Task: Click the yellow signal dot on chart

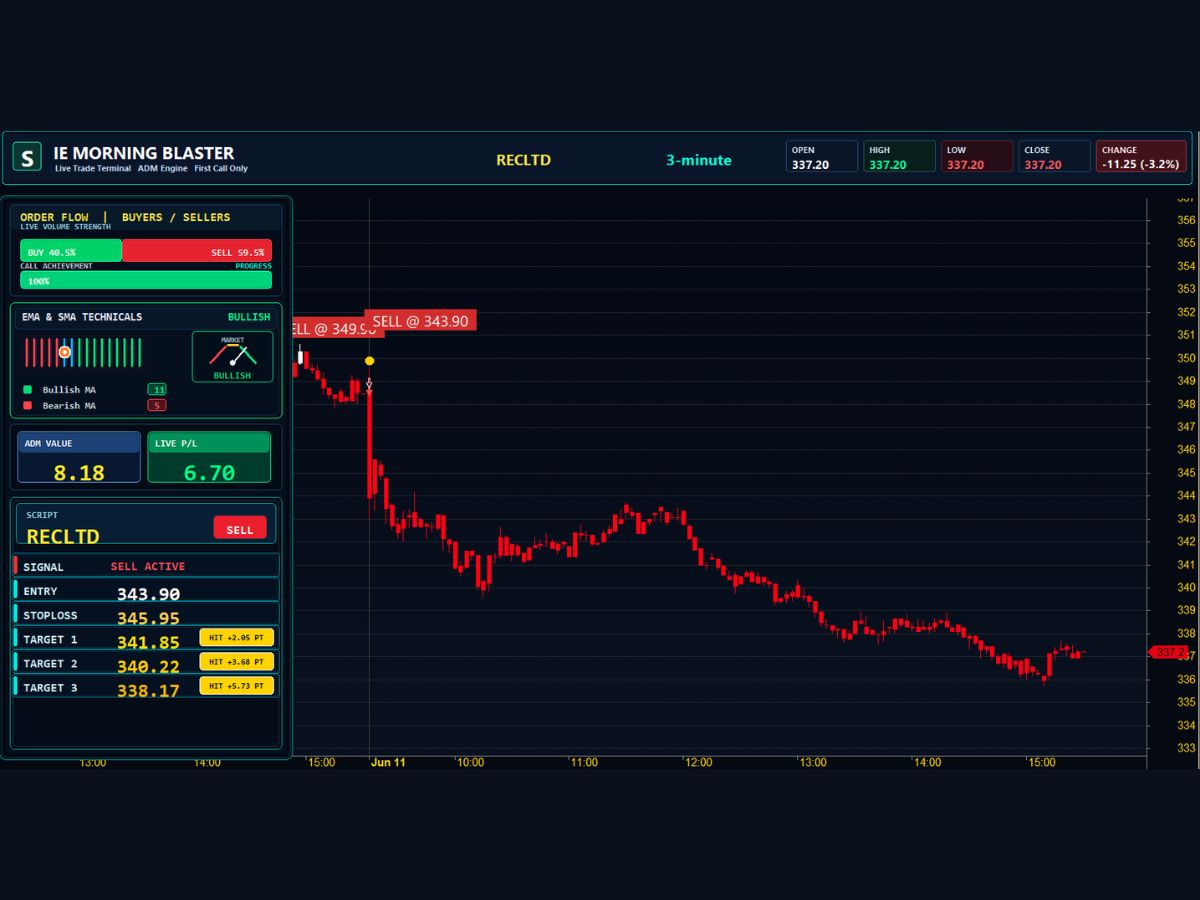Action: (369, 361)
